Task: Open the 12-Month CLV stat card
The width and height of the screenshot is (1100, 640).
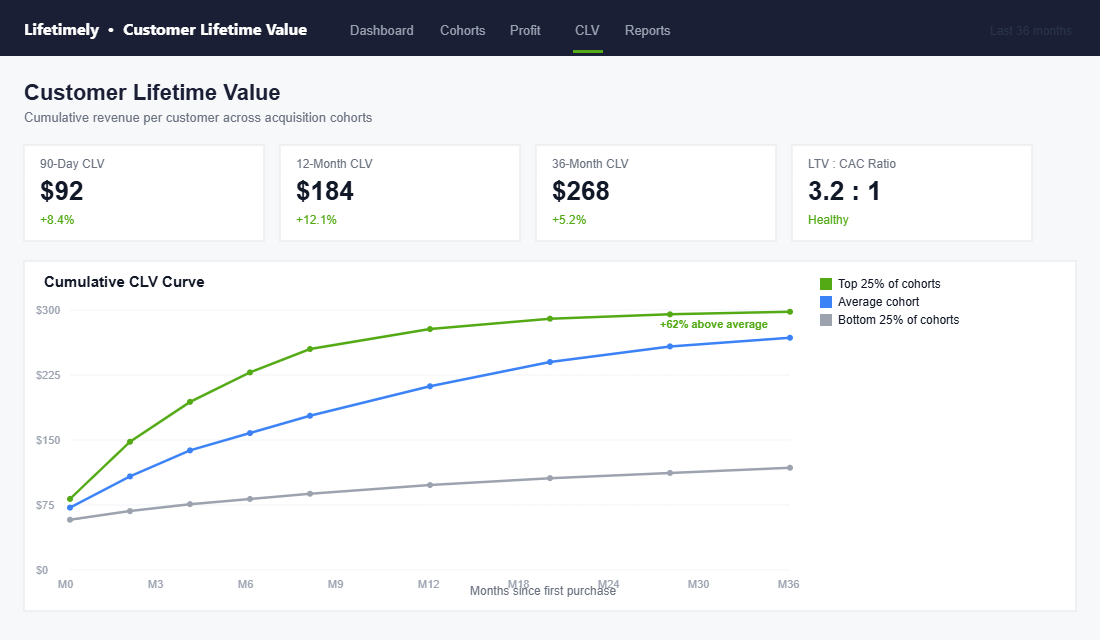Action: 400,192
